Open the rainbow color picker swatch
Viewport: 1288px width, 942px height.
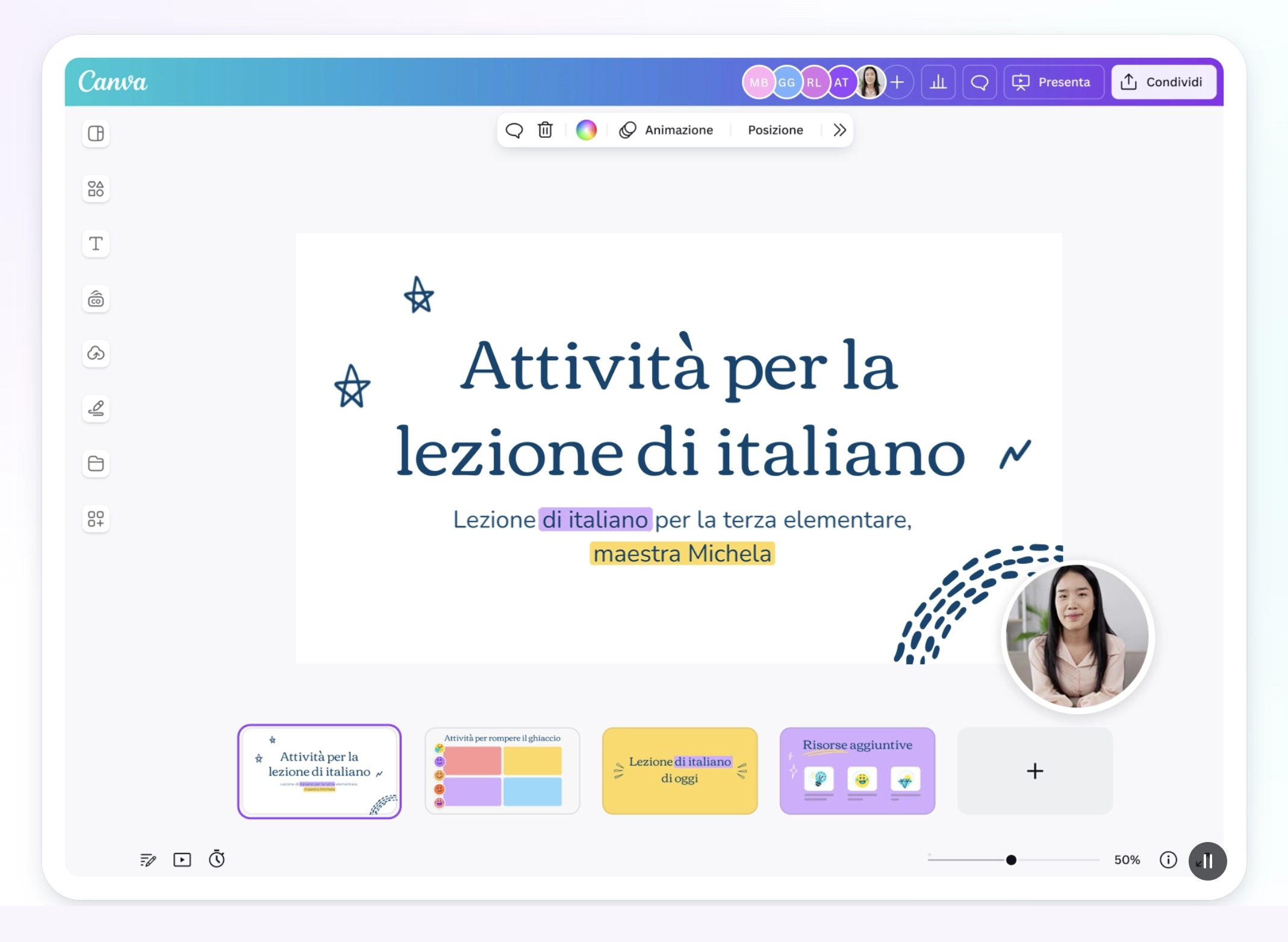(586, 130)
